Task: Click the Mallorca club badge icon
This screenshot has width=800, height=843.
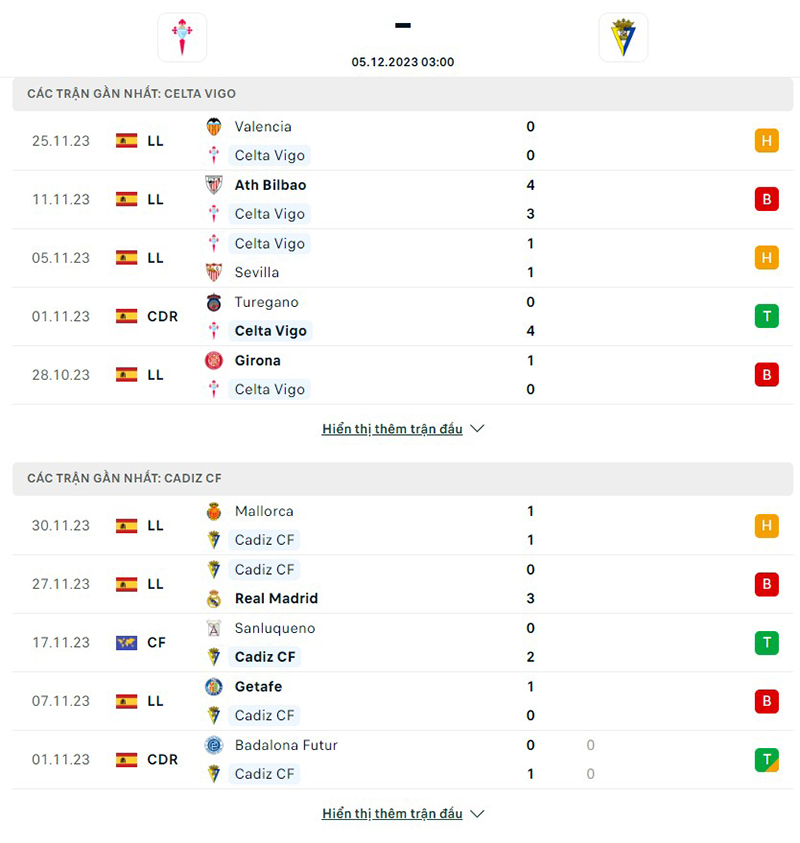Action: [x=214, y=512]
